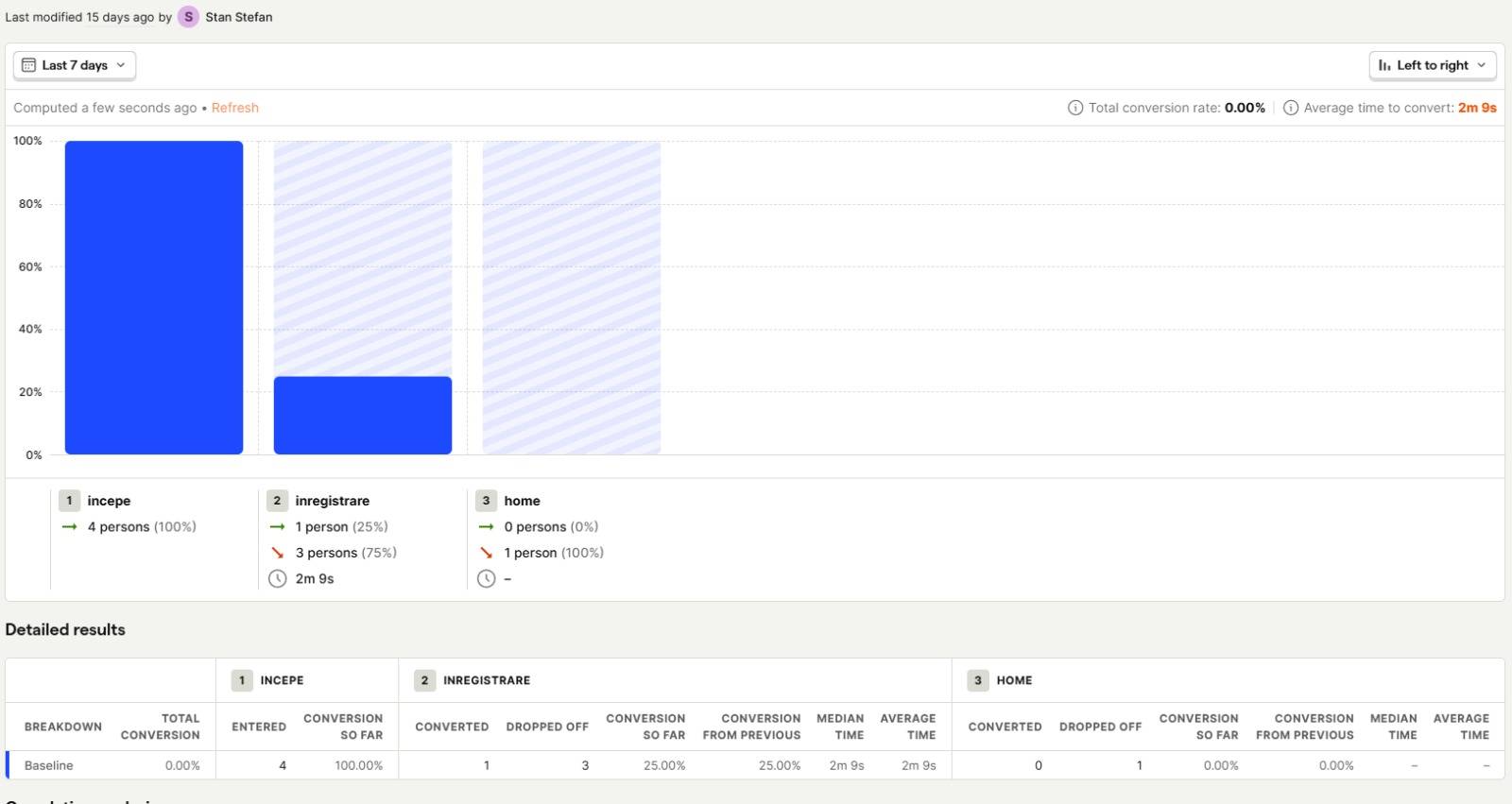Click the inregistrare step label
This screenshot has width=1512, height=804.
pyautogui.click(x=333, y=501)
